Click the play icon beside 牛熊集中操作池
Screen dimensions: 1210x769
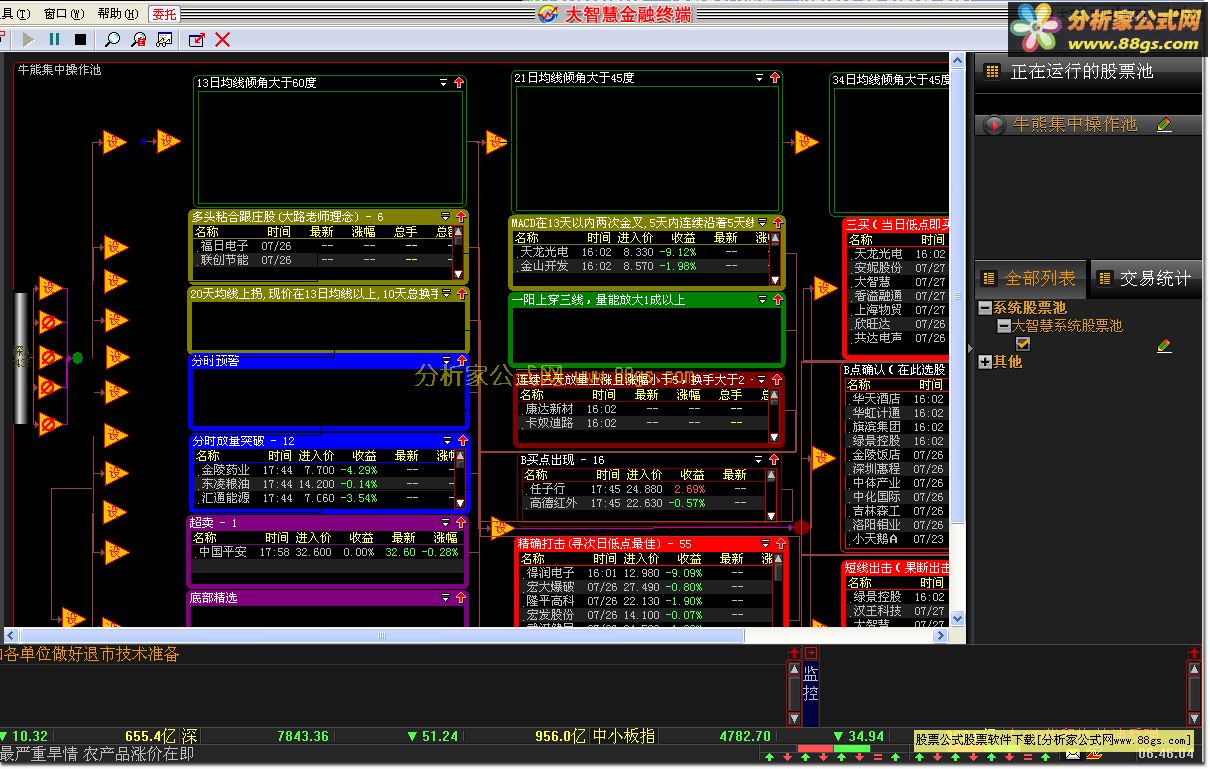(x=994, y=125)
